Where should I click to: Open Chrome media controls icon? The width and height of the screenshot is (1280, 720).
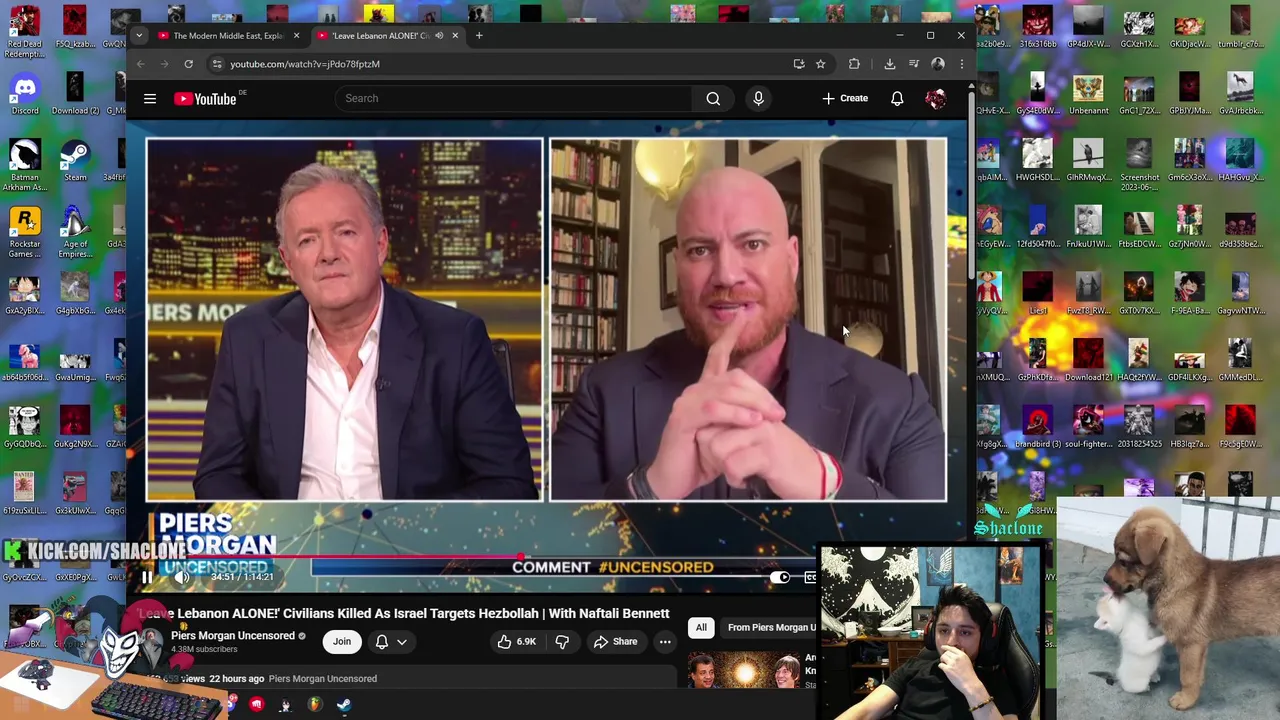click(913, 64)
